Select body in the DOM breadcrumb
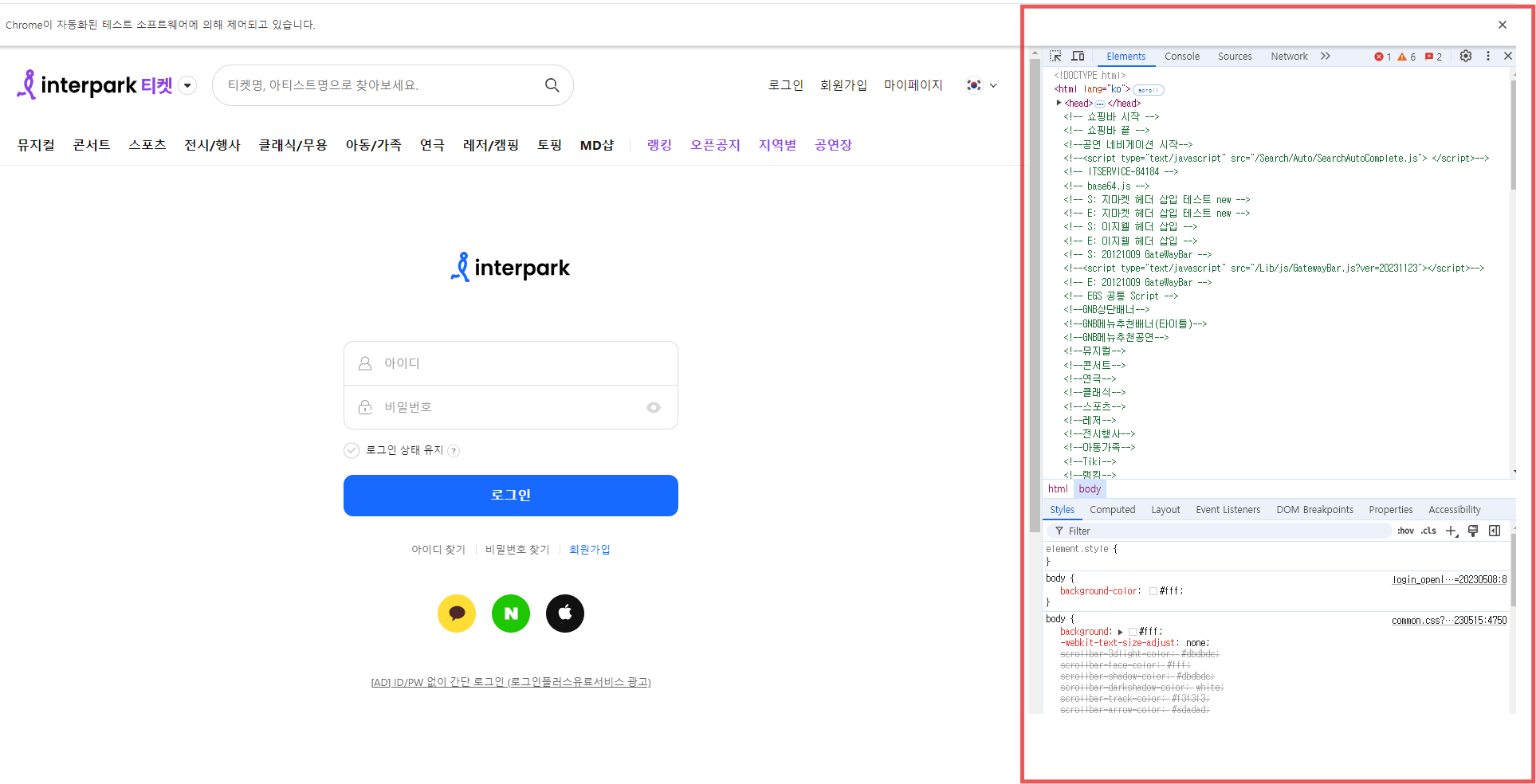Screen dimensions: 1536x784 point(1090,489)
